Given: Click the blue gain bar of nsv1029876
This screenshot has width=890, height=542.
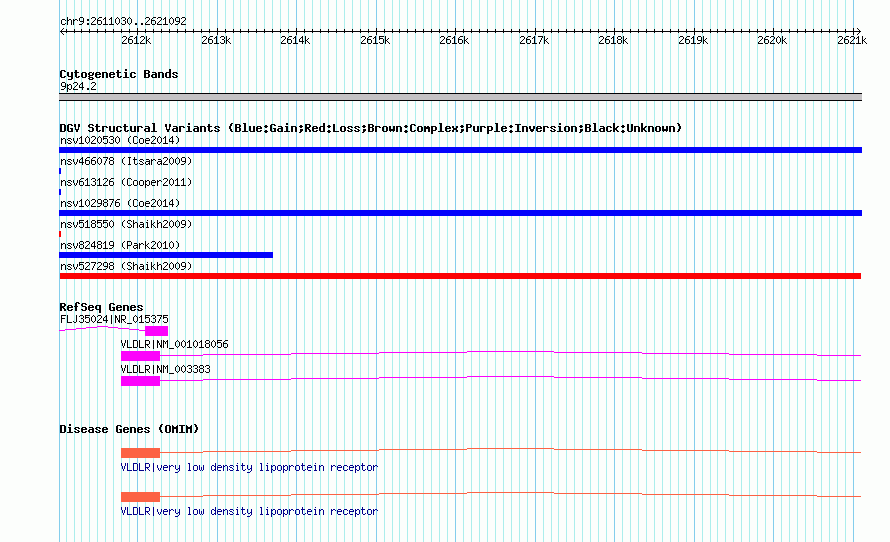Looking at the screenshot, I should click(460, 213).
